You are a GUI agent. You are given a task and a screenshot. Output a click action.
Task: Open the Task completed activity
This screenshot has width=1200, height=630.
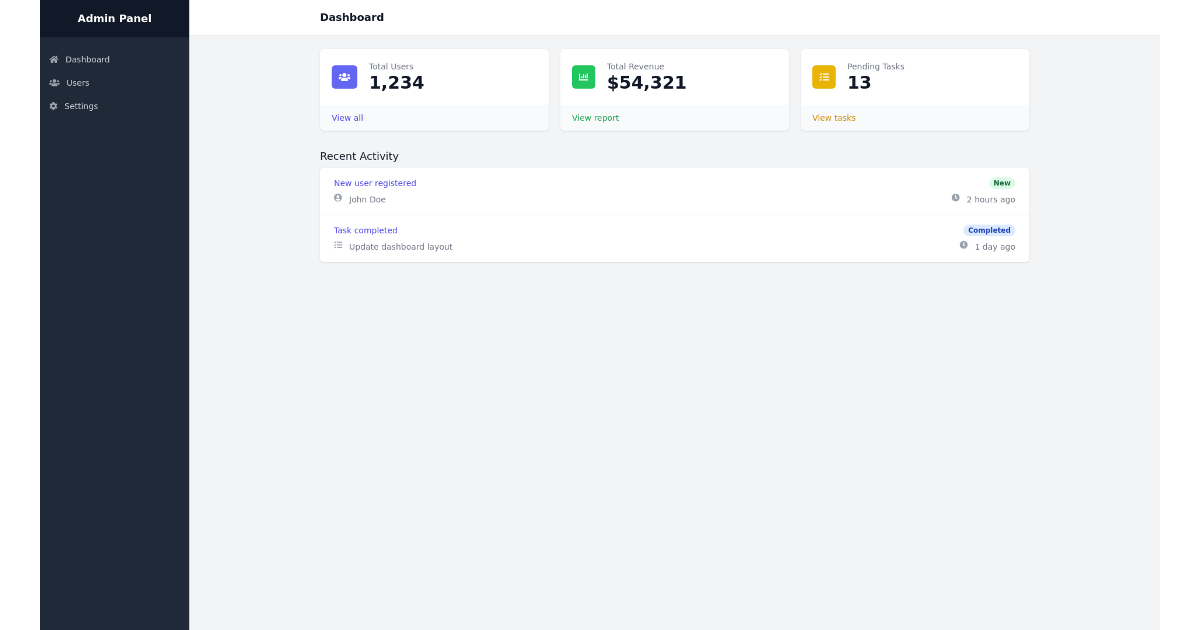pos(365,230)
